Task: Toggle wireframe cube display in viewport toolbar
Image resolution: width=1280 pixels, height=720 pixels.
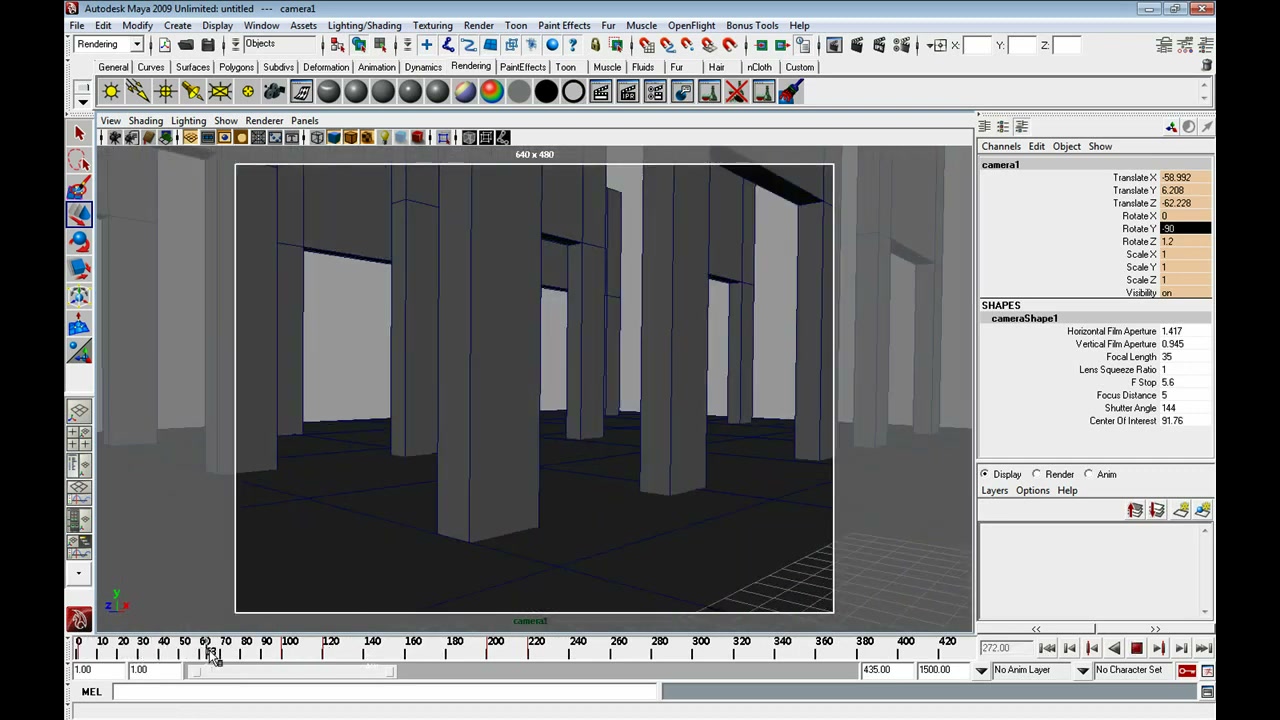Action: (x=317, y=138)
